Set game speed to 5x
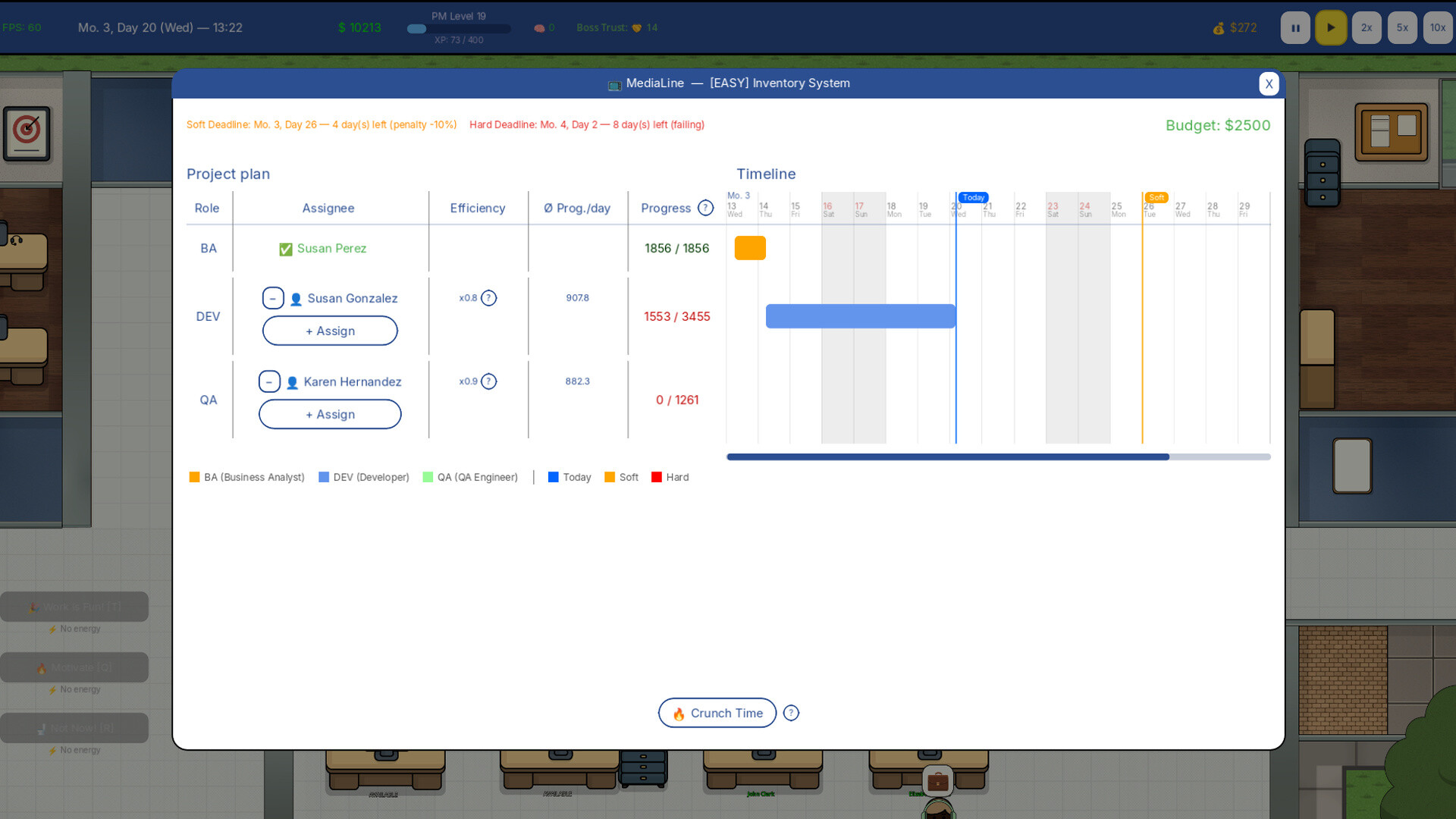Screen dimensions: 1456x819 (1402, 28)
